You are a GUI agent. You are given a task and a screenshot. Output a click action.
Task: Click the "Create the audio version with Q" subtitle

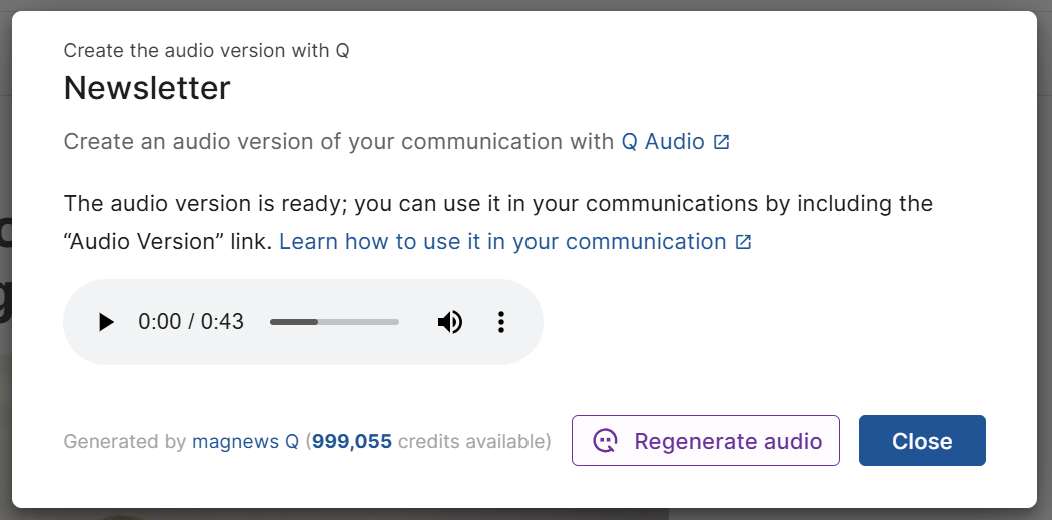[x=206, y=50]
